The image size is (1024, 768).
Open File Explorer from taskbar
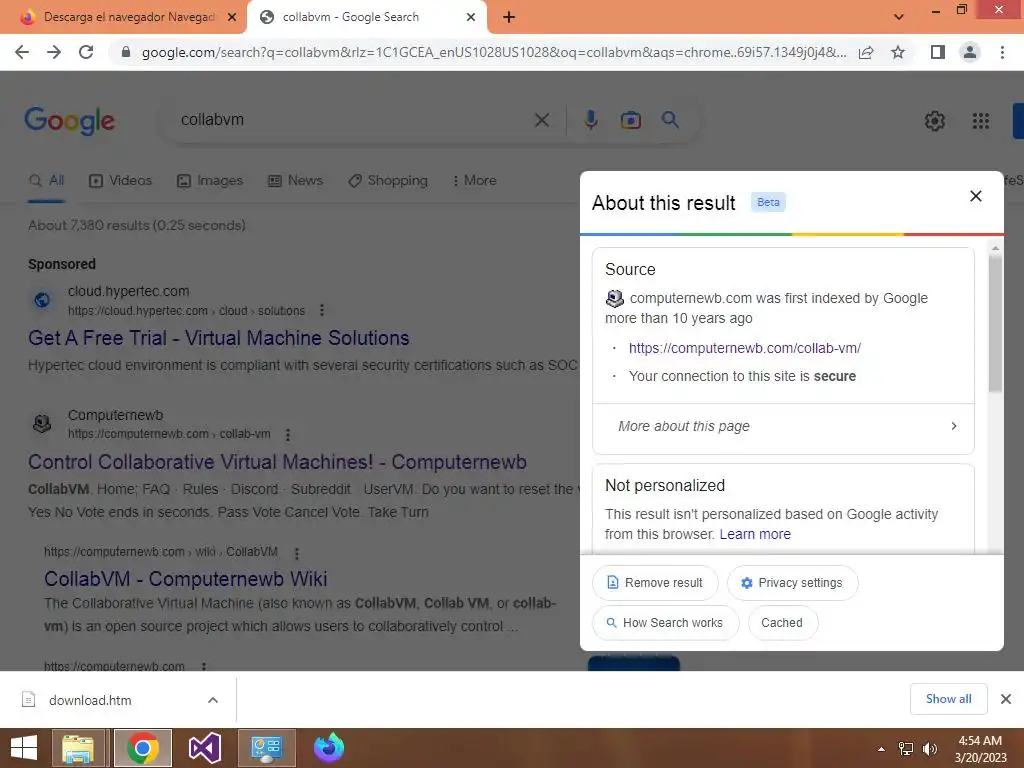coord(78,748)
